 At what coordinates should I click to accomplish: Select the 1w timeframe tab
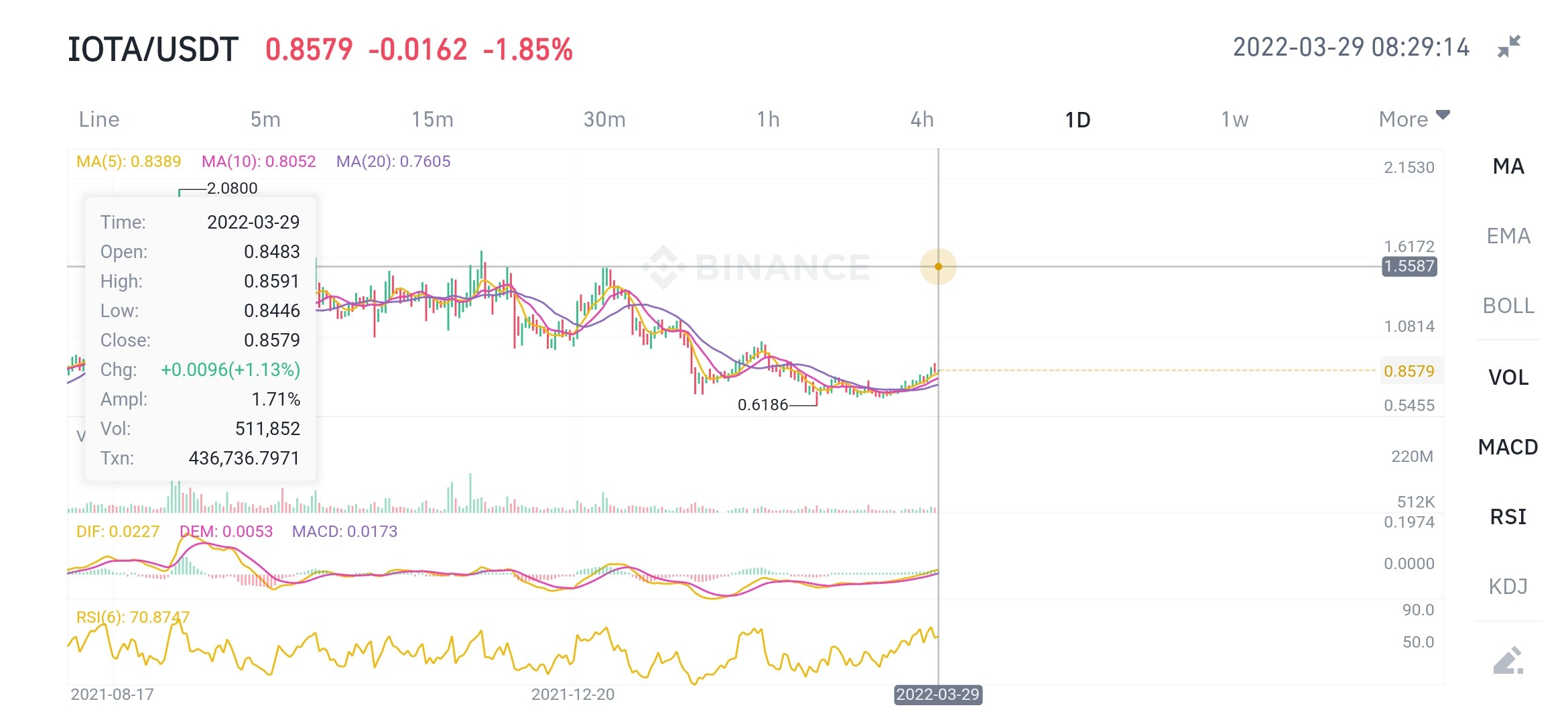click(x=1234, y=119)
